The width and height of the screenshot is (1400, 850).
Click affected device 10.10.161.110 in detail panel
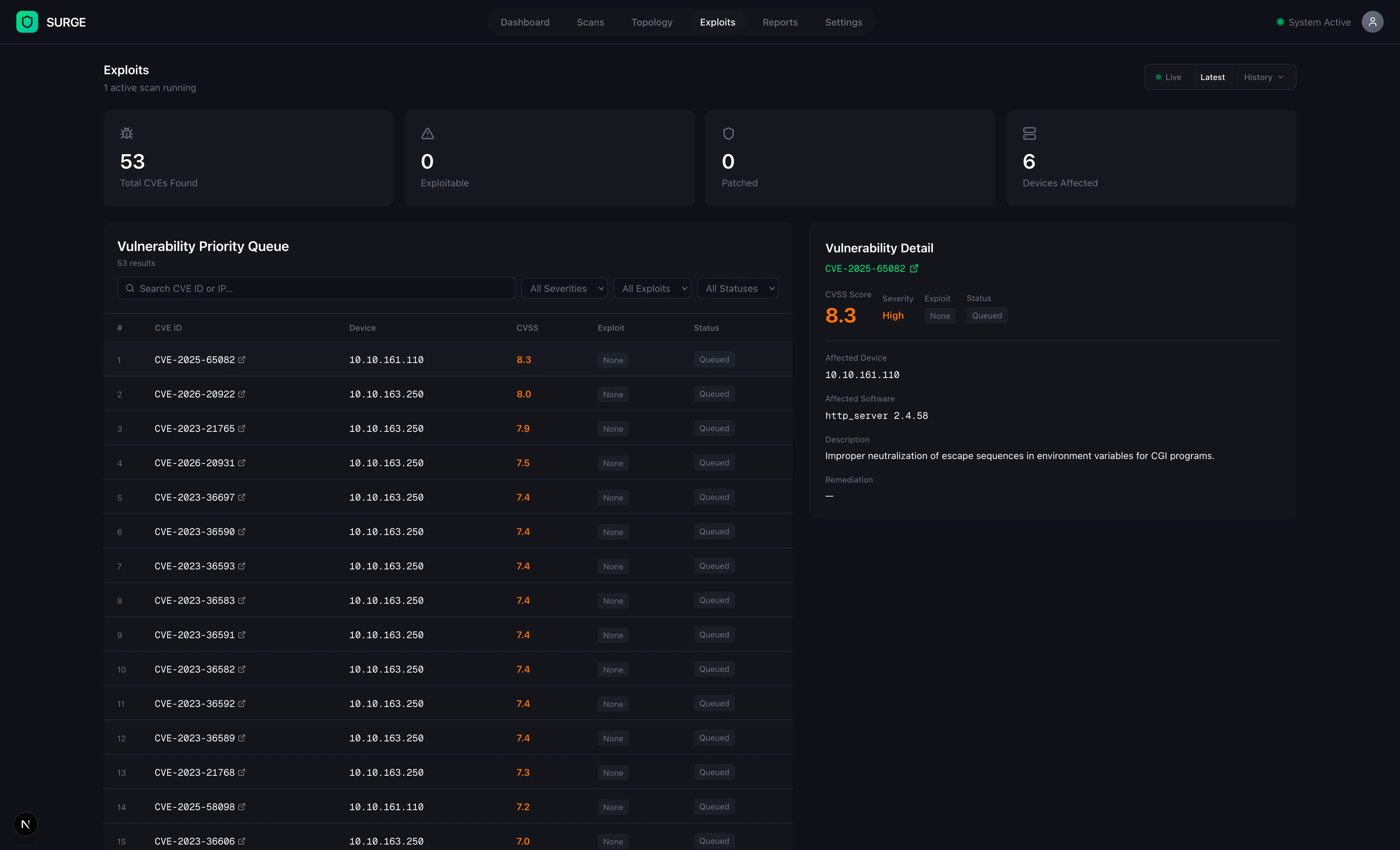click(862, 375)
